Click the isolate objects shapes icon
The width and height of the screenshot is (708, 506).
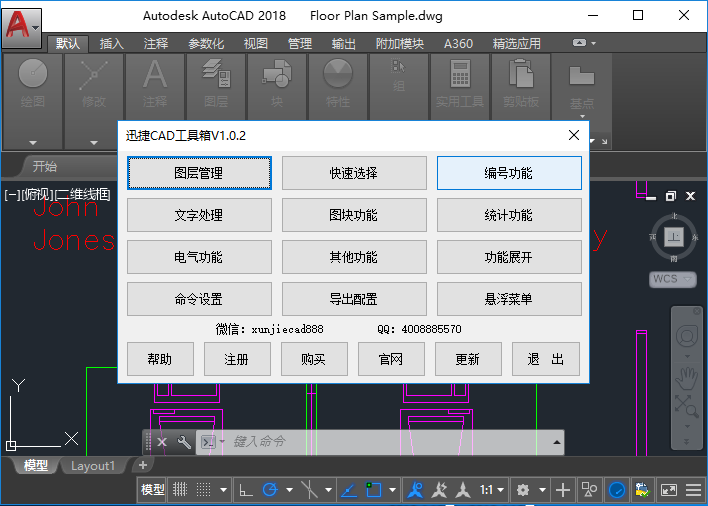(x=589, y=490)
